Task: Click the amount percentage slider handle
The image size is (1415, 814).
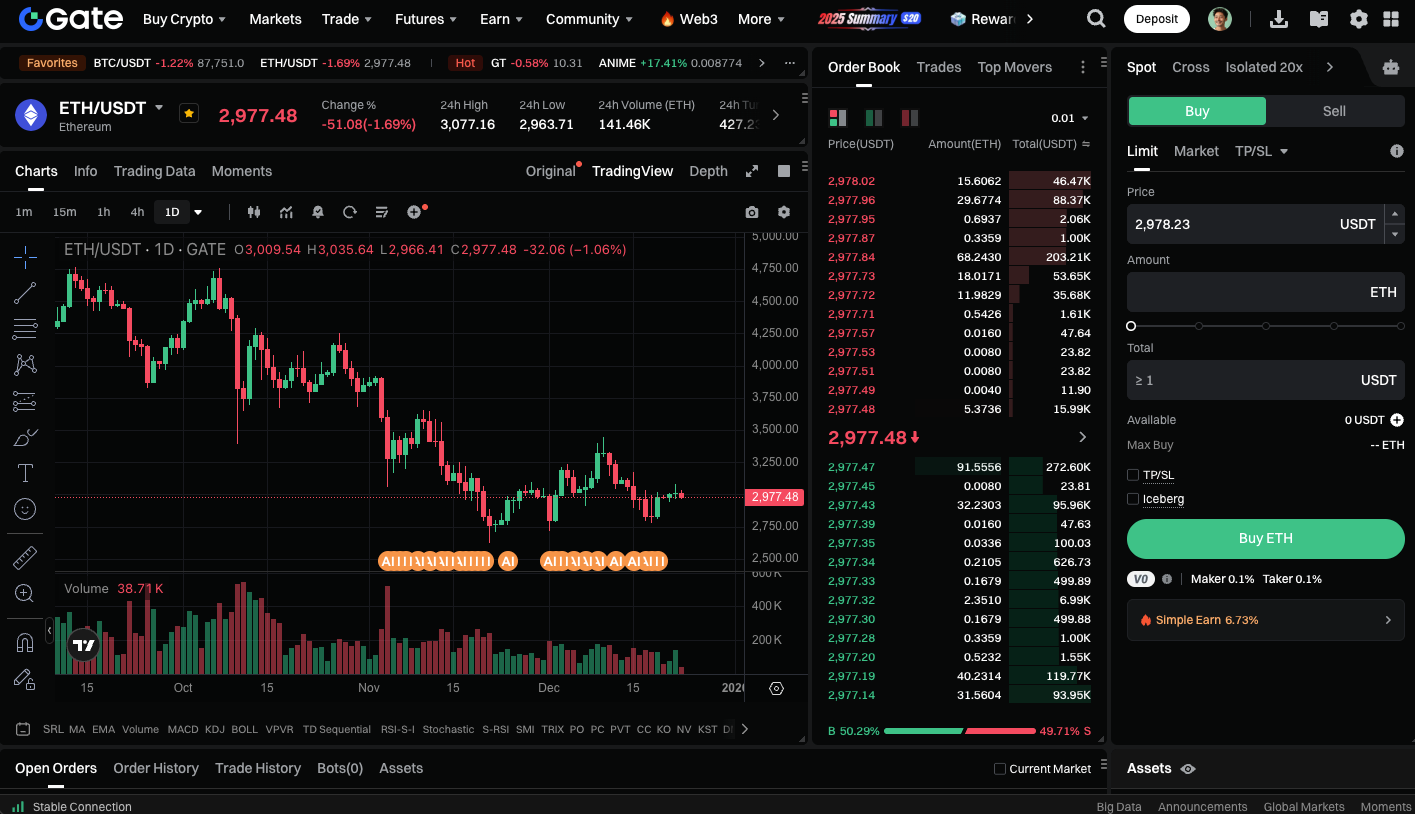Action: point(1131,326)
